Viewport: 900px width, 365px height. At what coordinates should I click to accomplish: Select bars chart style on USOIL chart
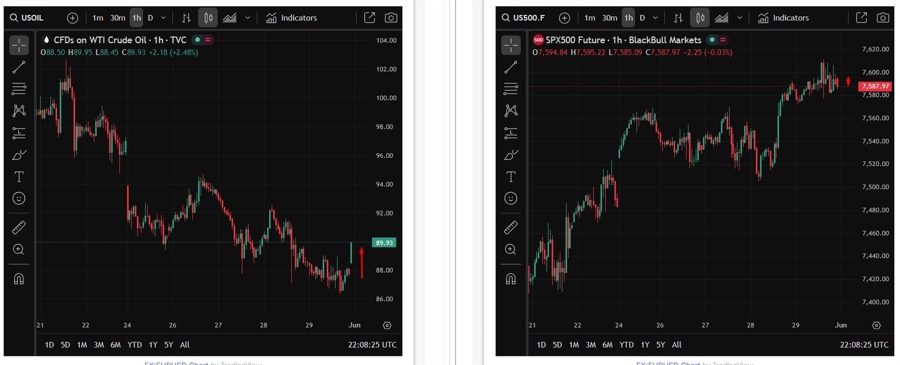point(186,18)
